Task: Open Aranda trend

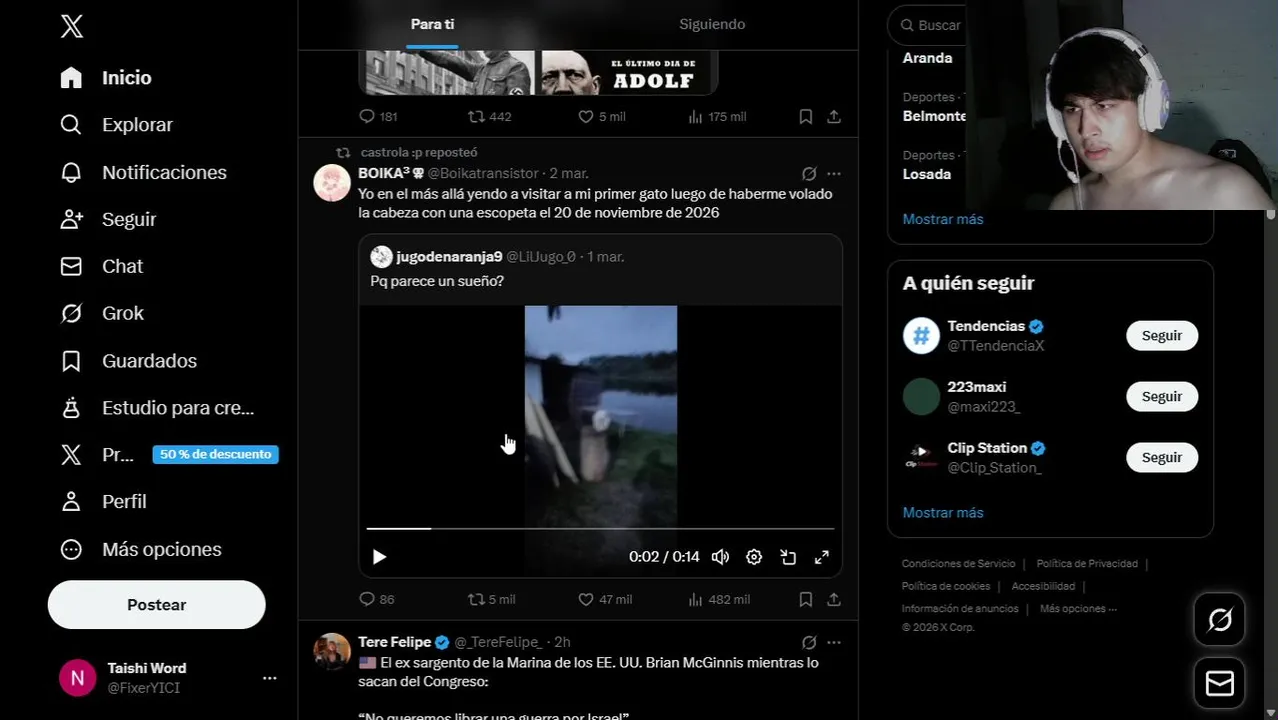Action: tap(927, 58)
